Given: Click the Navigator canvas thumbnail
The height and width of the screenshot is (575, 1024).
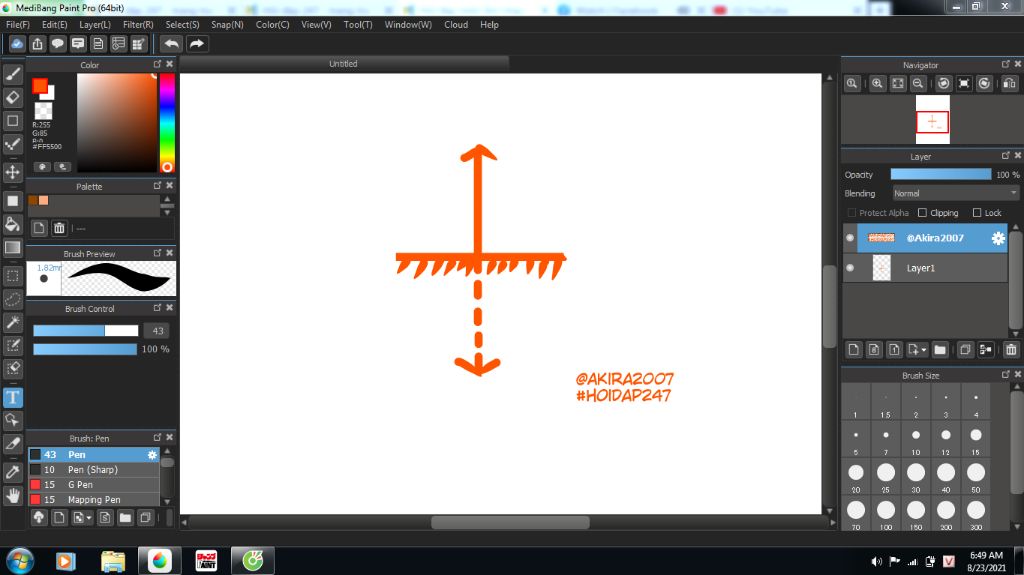Looking at the screenshot, I should tap(933, 120).
